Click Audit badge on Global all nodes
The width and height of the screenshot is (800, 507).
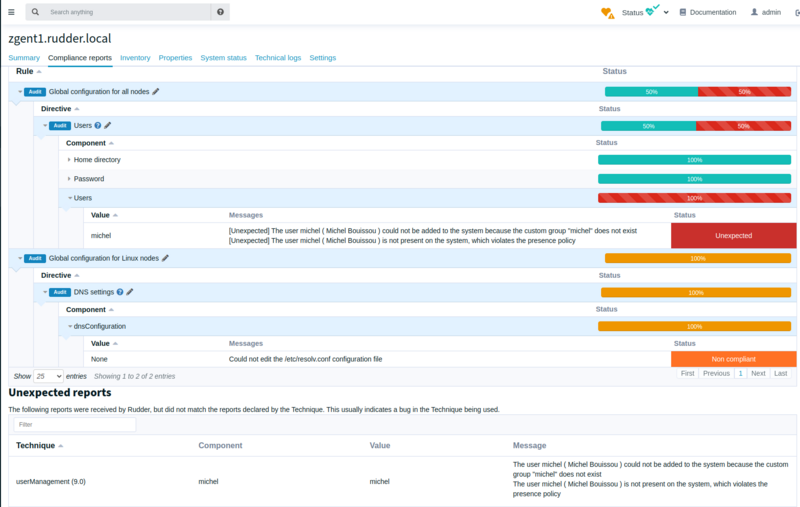pos(35,92)
